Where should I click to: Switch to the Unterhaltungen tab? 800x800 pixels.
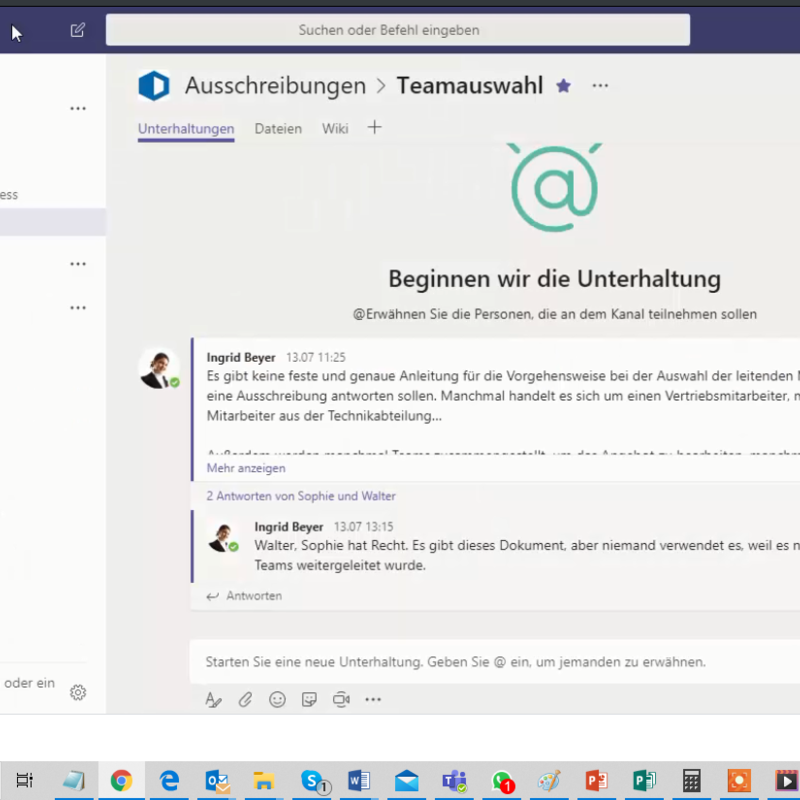(186, 129)
